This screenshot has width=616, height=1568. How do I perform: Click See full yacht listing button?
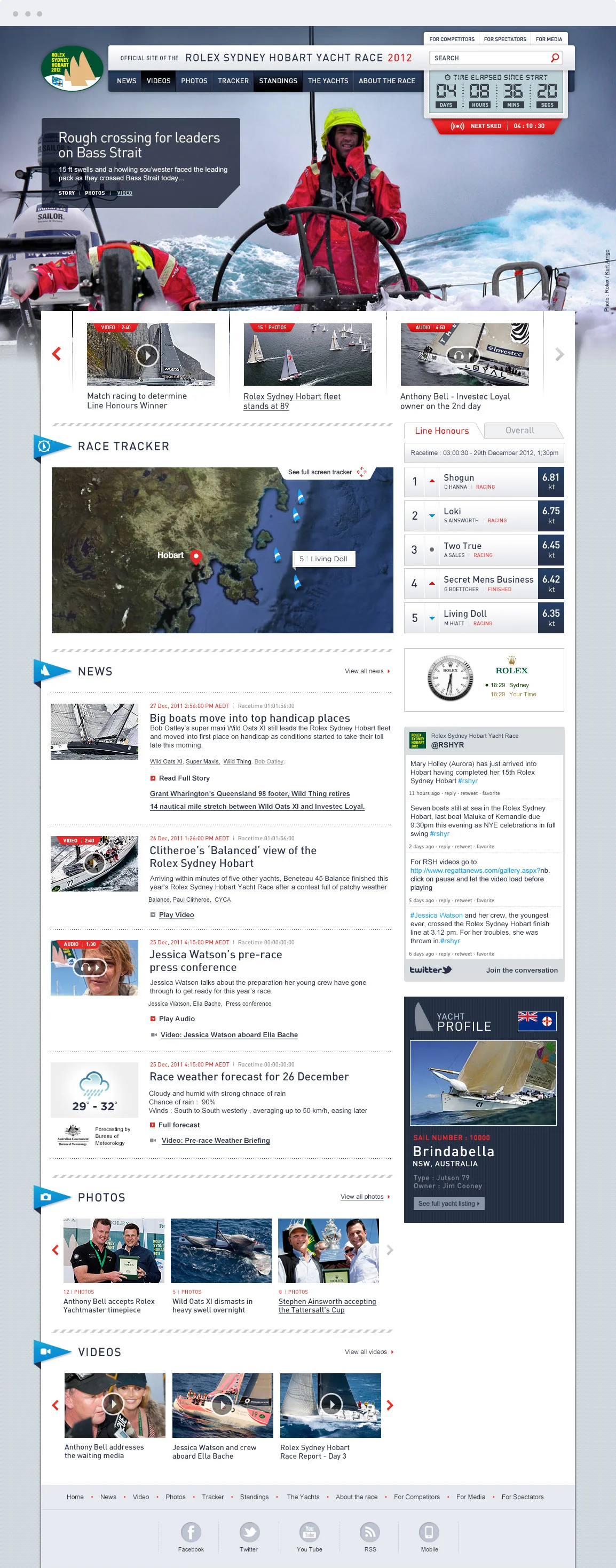click(449, 1204)
